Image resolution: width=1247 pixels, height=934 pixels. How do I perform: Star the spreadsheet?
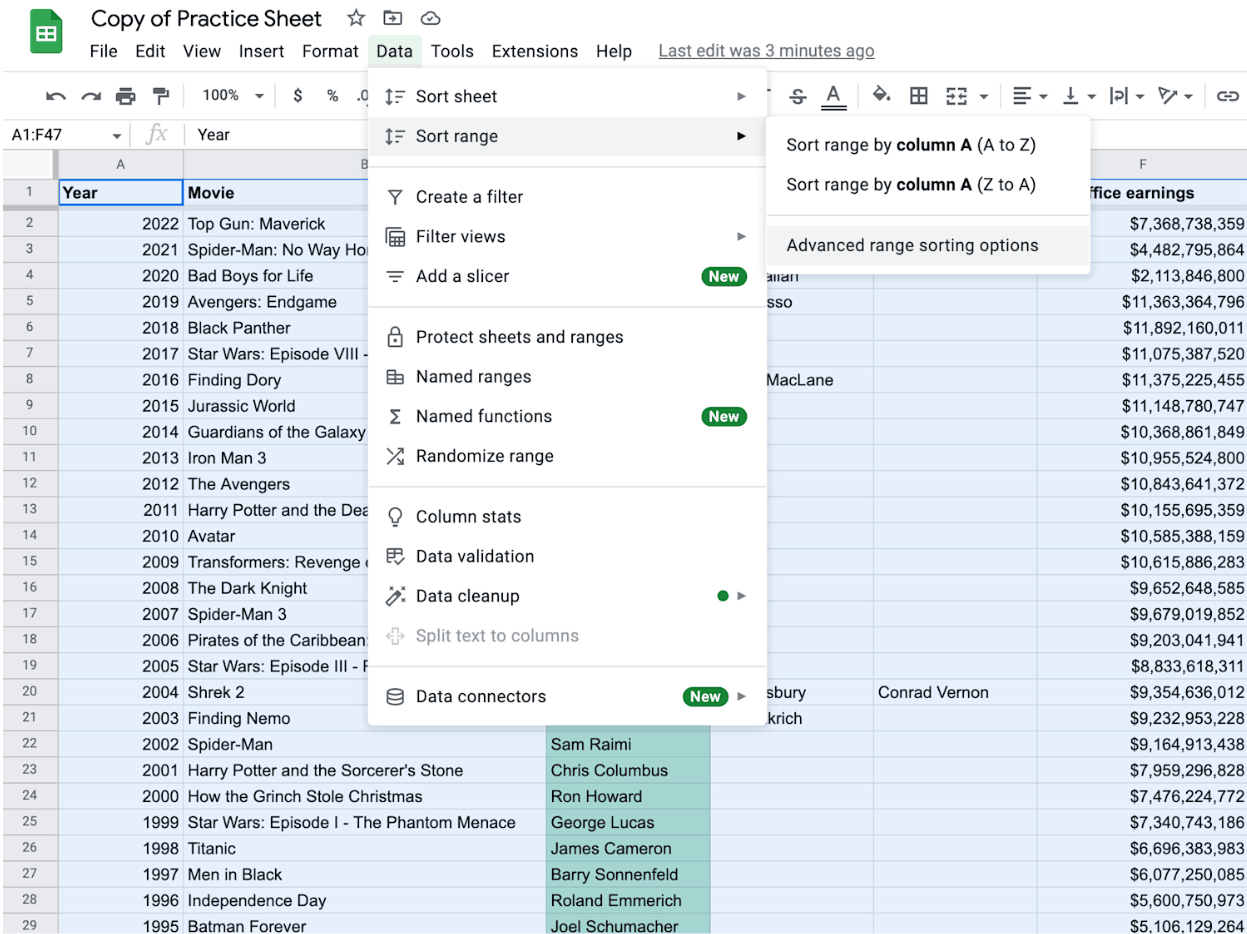click(x=356, y=18)
